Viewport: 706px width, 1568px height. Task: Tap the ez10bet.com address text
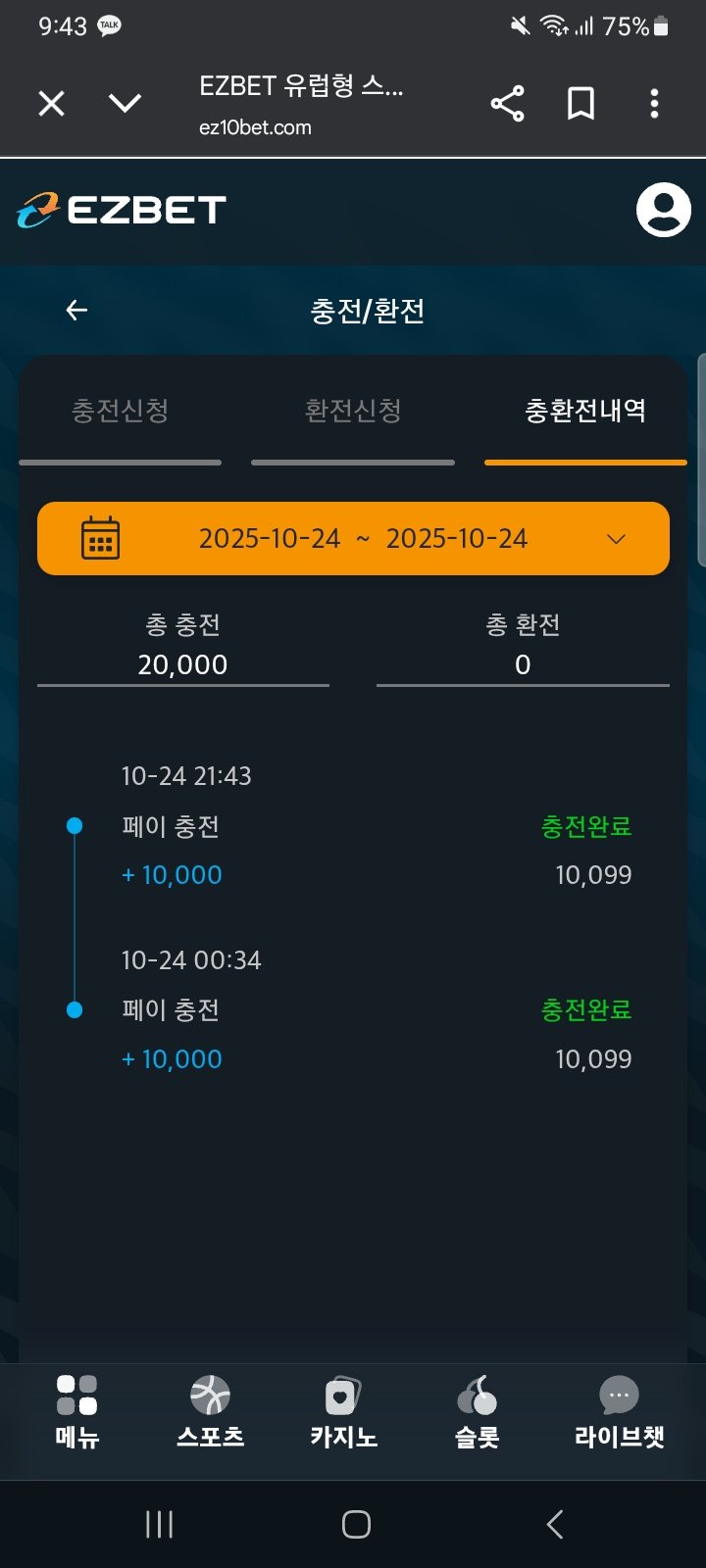(x=255, y=127)
